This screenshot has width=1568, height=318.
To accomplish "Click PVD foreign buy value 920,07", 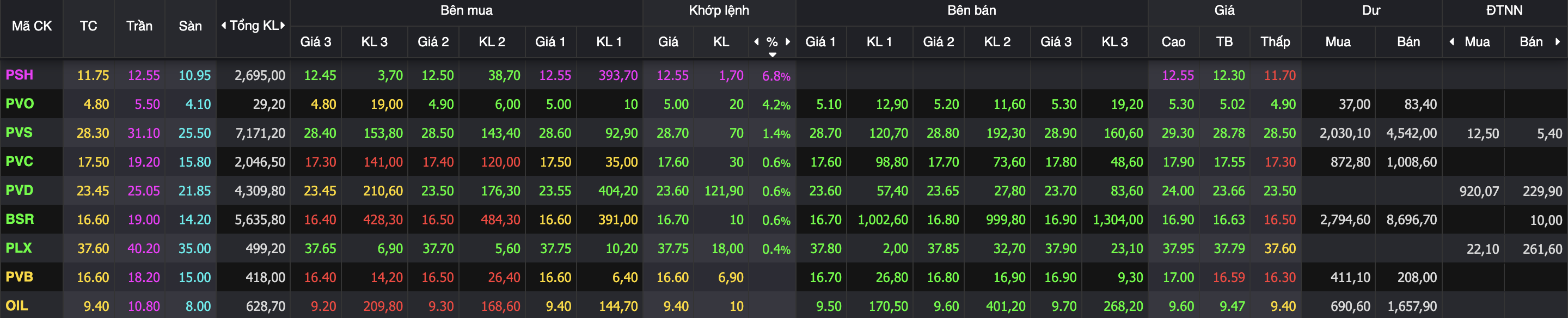I will (x=1479, y=191).
